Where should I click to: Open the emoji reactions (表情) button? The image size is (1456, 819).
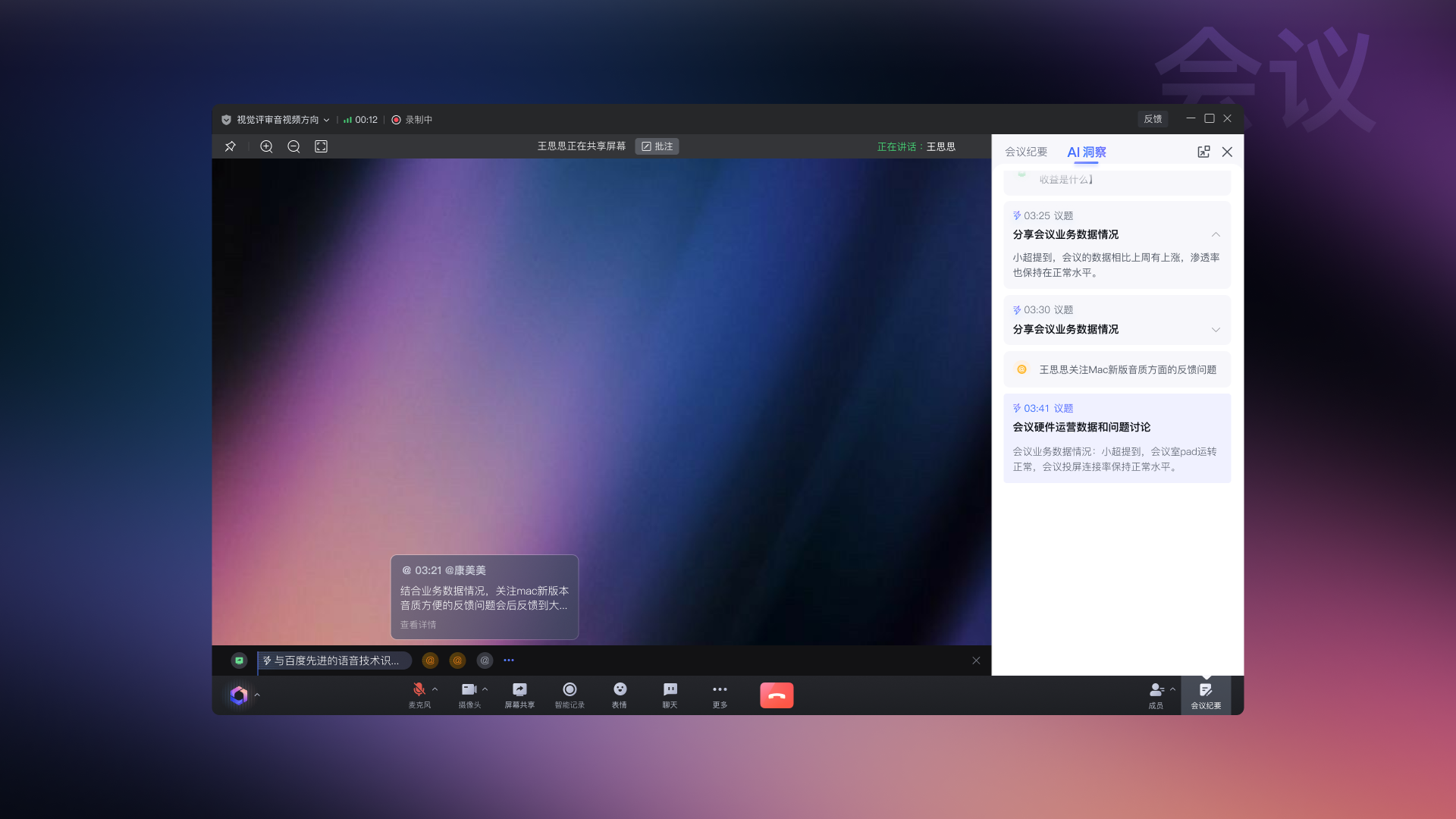pyautogui.click(x=620, y=695)
